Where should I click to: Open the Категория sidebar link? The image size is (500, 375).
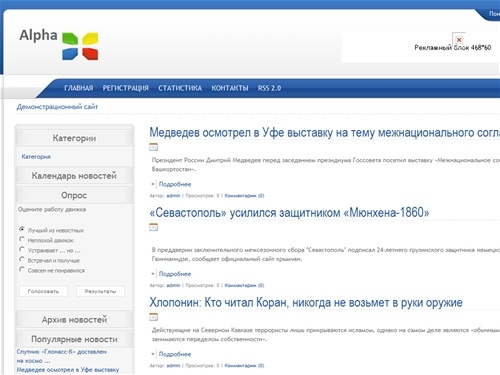36,157
